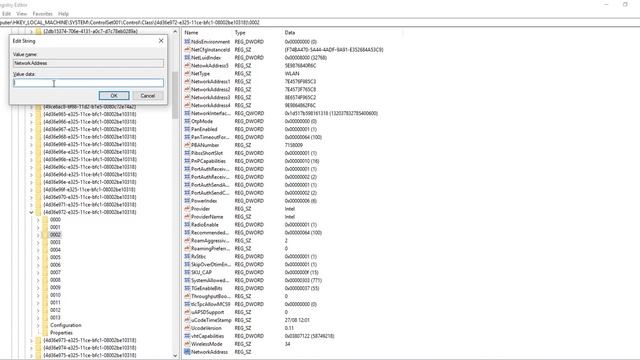
Task: Select the {4d36e96a-e325-11ce-bfc1-08002be10318} key
Action: (90, 152)
